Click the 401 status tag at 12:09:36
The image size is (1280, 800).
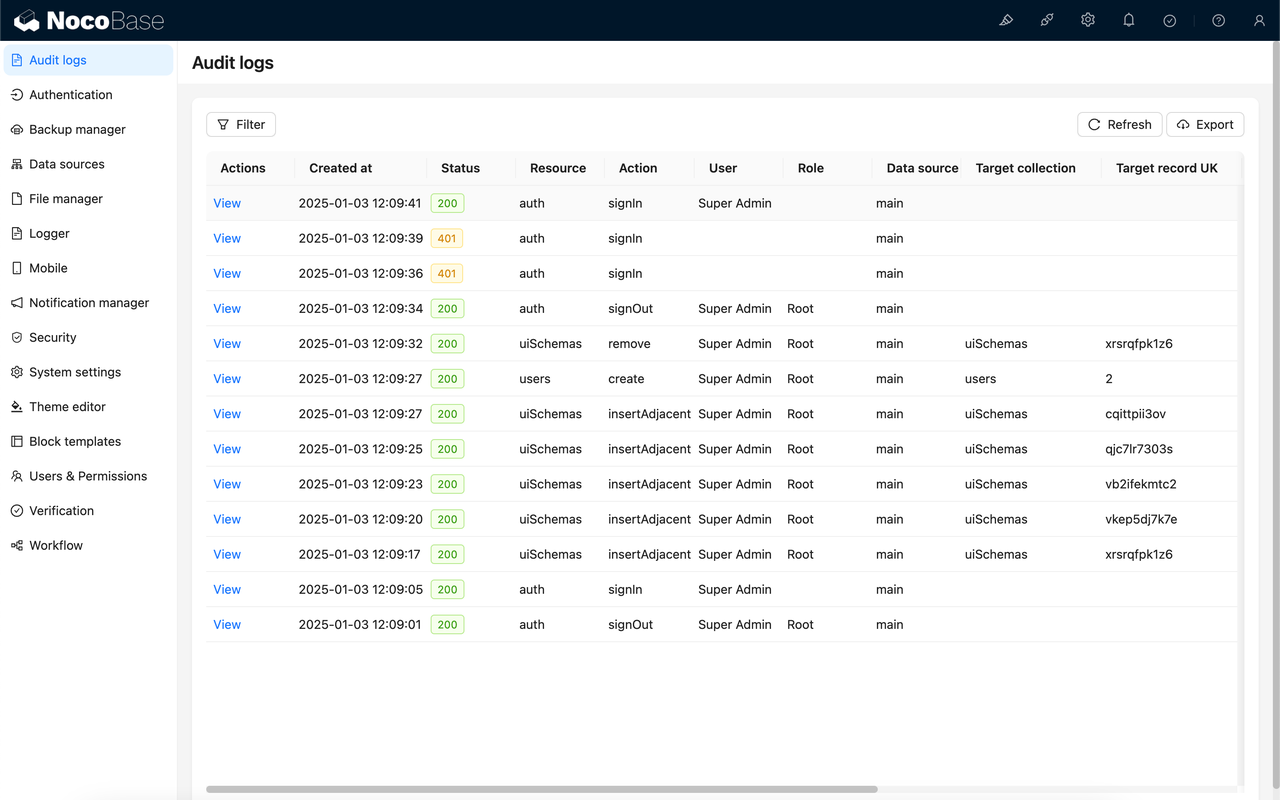pyautogui.click(x=447, y=273)
